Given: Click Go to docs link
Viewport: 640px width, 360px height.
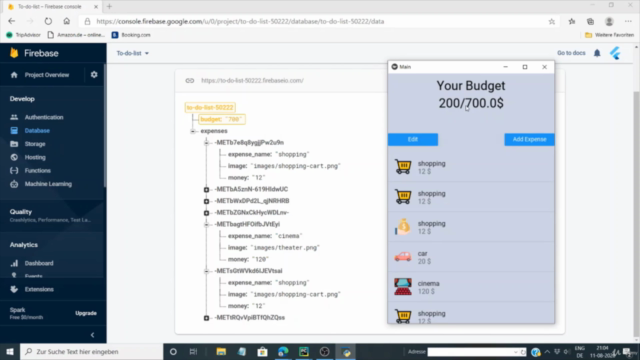Looking at the screenshot, I should point(571,53).
